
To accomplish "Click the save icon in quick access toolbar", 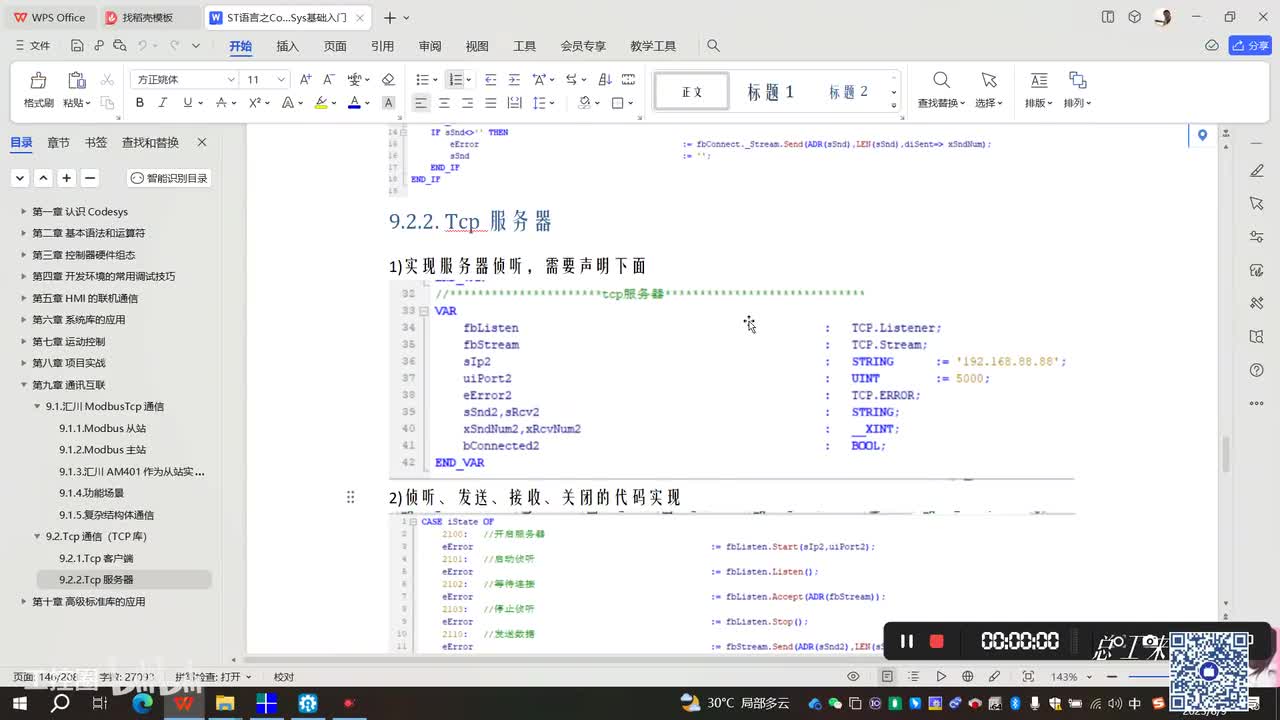I will click(77, 46).
